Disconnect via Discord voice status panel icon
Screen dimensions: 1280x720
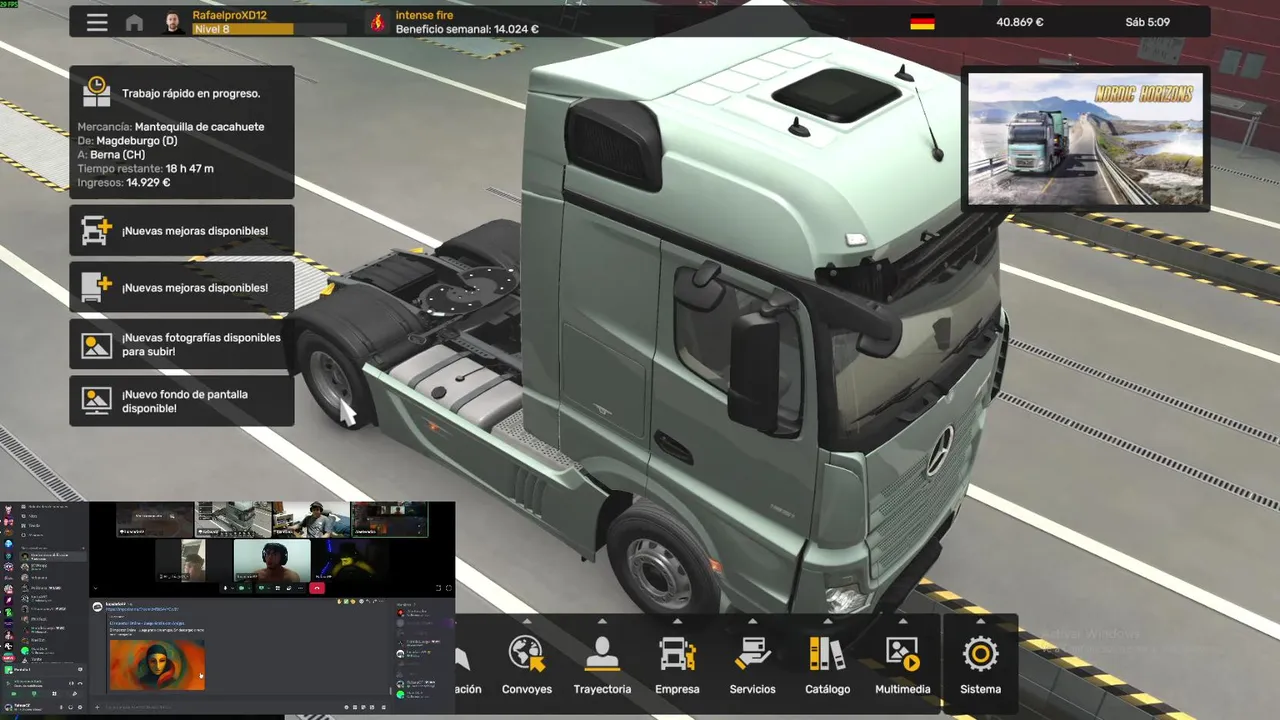click(80, 683)
